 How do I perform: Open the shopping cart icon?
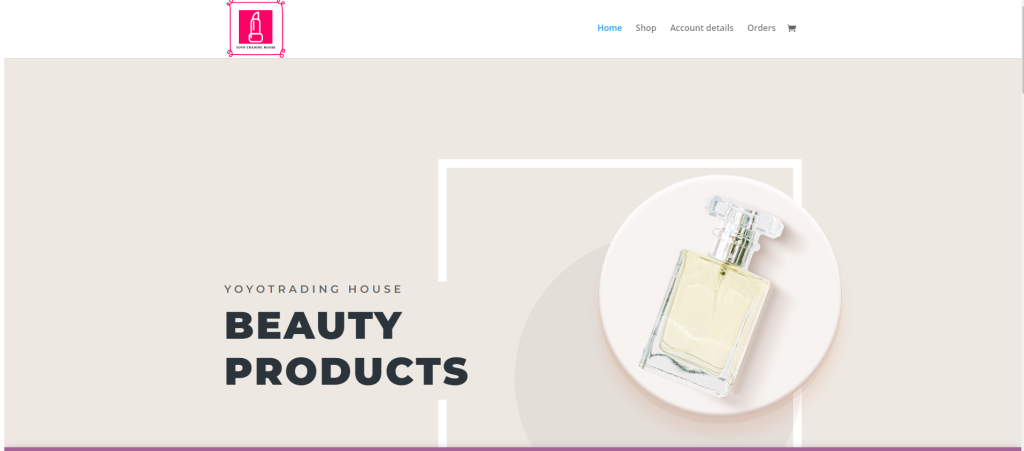pyautogui.click(x=792, y=28)
